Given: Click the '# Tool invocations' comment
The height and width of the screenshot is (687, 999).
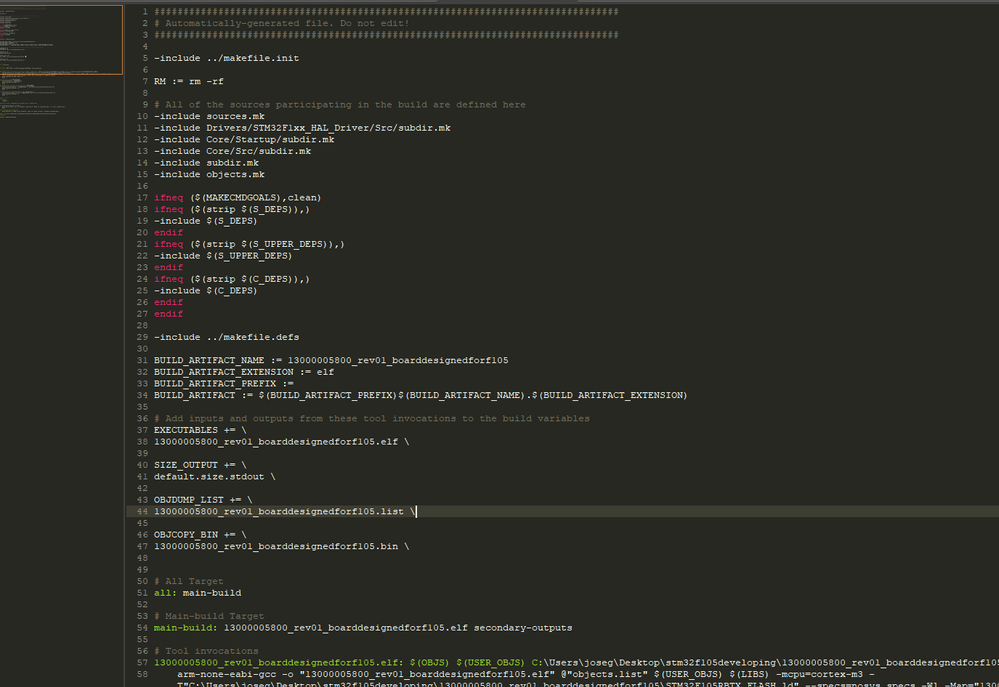Looking at the screenshot, I should click(206, 651).
